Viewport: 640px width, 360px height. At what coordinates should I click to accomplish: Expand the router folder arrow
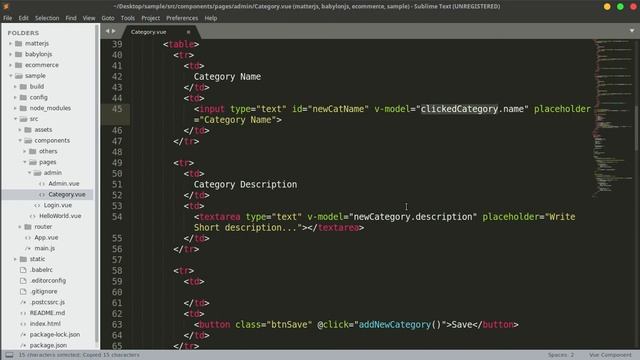tap(20, 227)
